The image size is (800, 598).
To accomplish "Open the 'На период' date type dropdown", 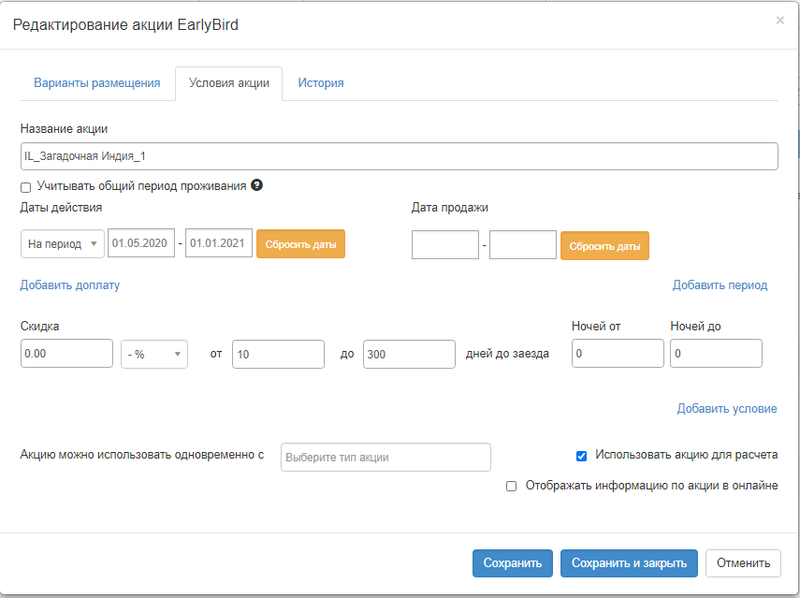I will tap(62, 244).
